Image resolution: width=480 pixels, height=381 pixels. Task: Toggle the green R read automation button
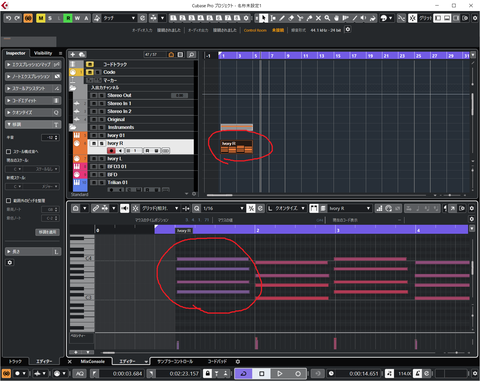68,18
